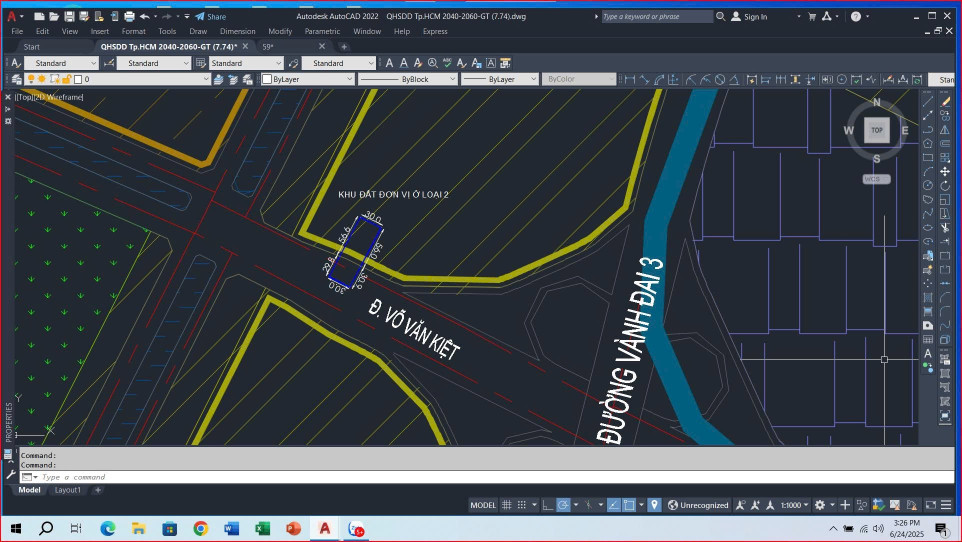Viewport: 962px width, 542px height.
Task: Click the ByLayer white color swatch
Action: pos(267,79)
